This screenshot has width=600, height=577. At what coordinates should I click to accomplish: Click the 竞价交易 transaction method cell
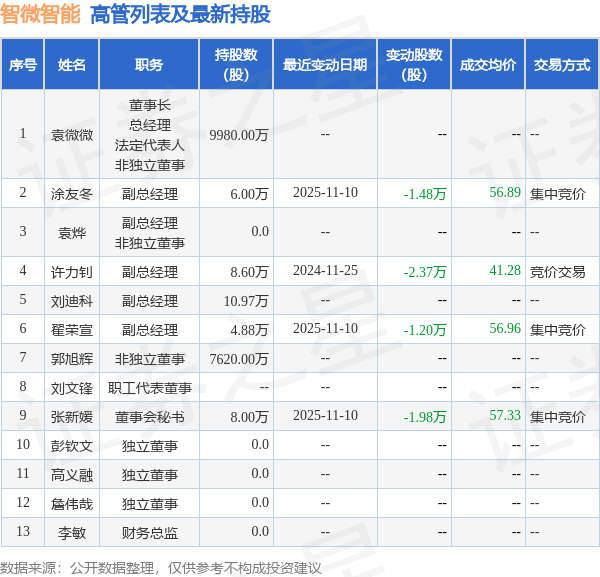point(558,272)
